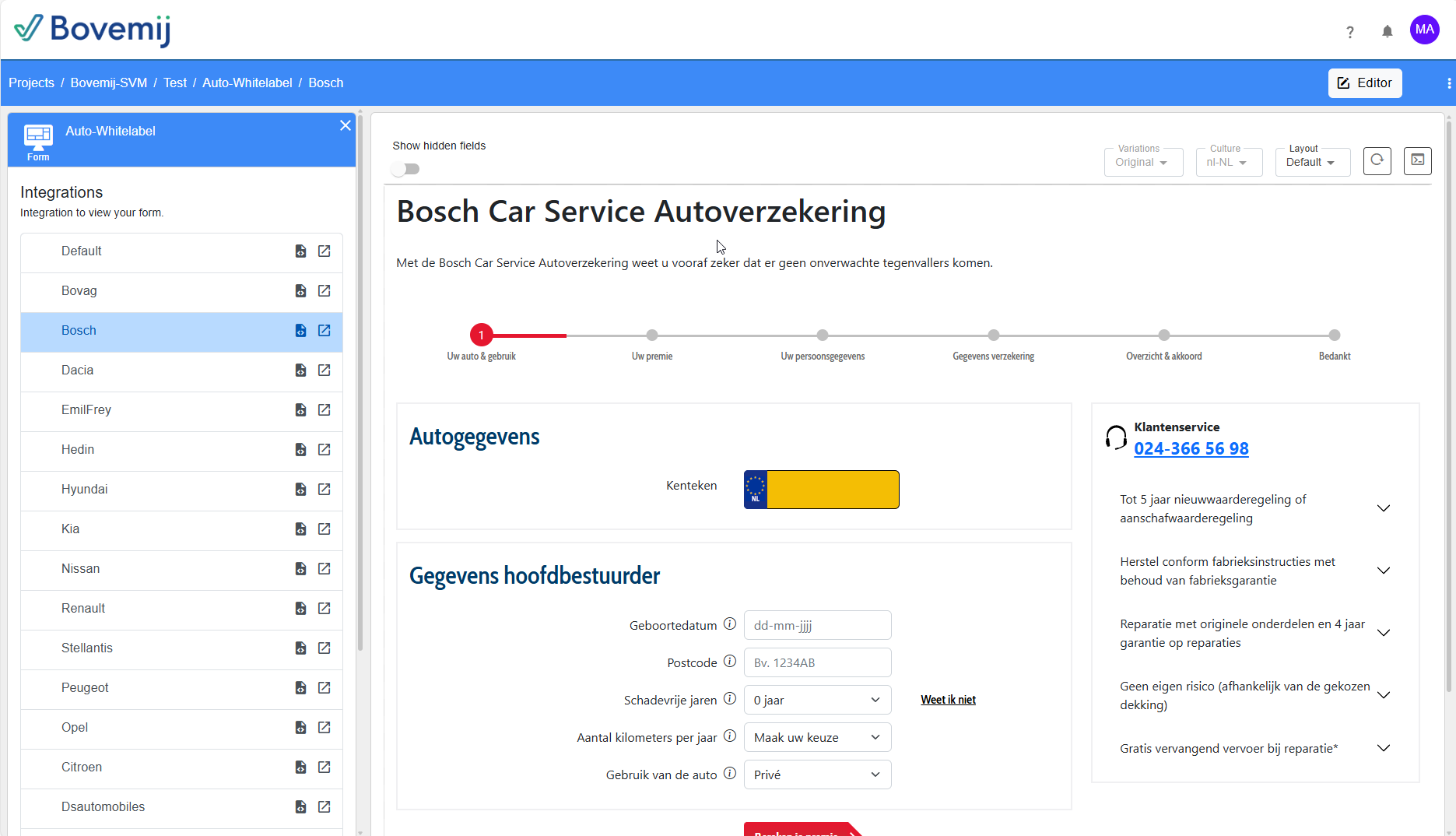Select Dsautomobiles integration
Screen dimensions: 1456x836
181,807
